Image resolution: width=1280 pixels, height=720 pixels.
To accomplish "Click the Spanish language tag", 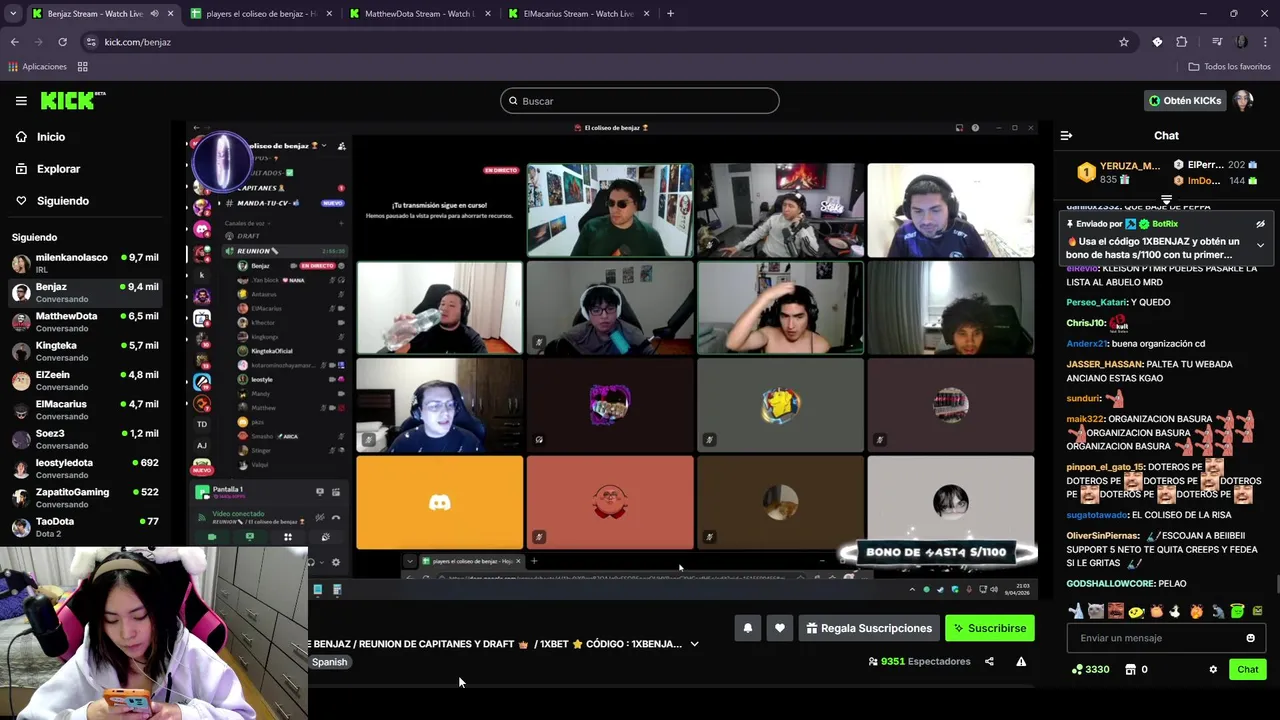I will (x=329, y=662).
